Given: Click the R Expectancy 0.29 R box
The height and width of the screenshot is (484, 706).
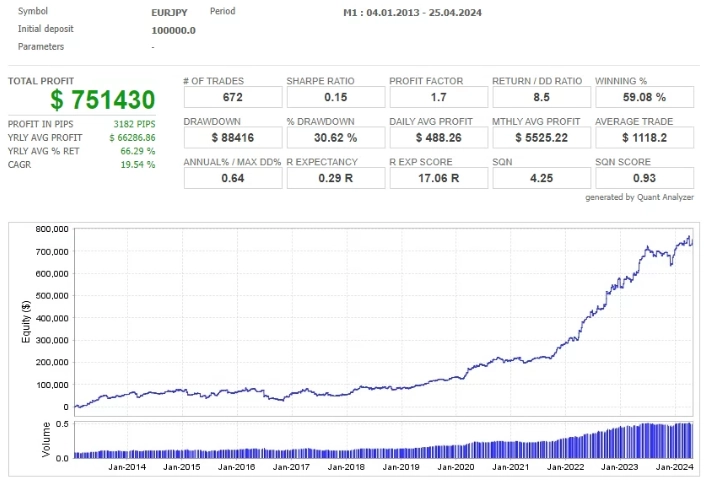Looking at the screenshot, I should click(335, 178).
